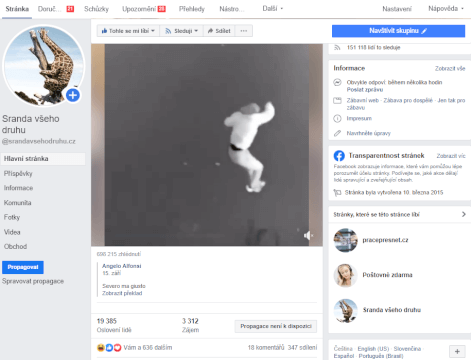The width and height of the screenshot is (471, 360).
Task: Open Angelo Alfonsi profile link
Action: click(x=122, y=266)
